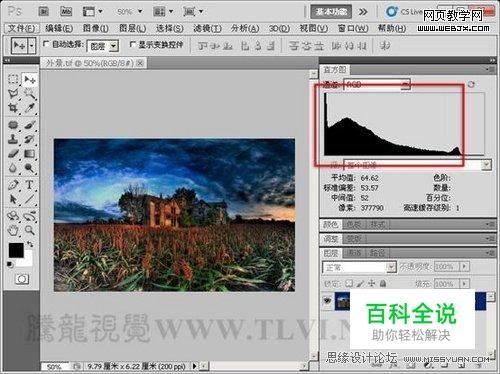The image size is (500, 374).
Task: Click the 基本功能 workspace button
Action: coord(331,12)
